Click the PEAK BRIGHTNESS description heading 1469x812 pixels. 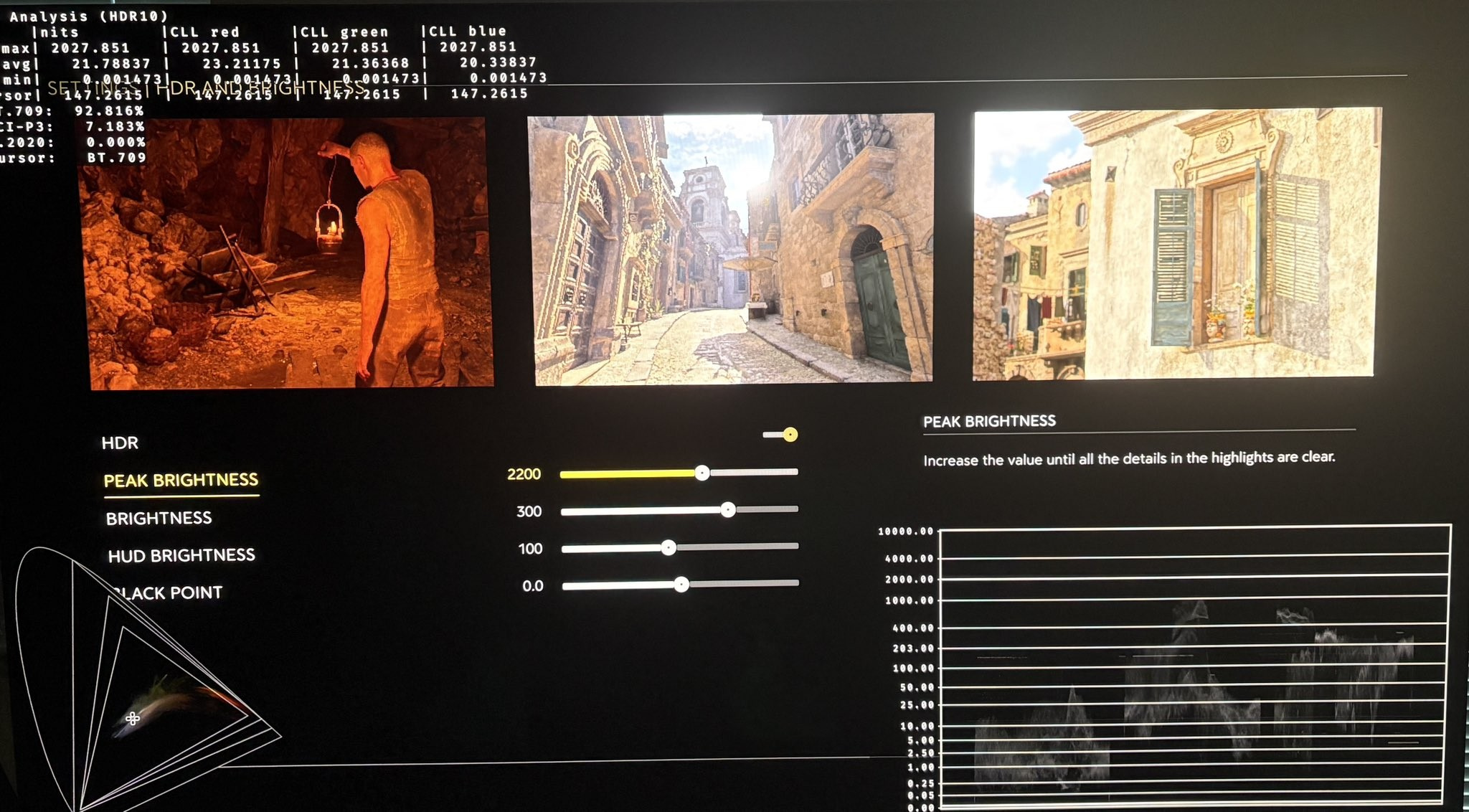click(989, 421)
